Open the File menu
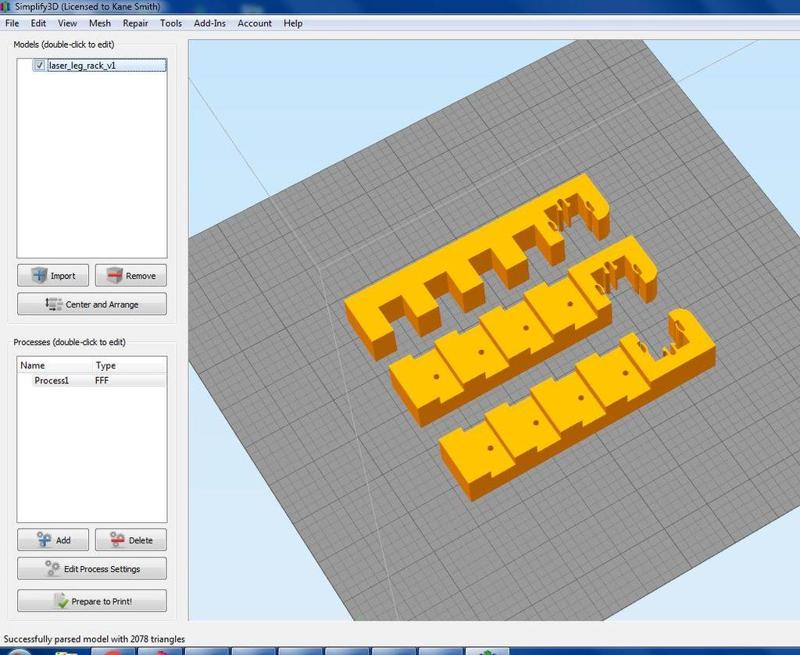Image resolution: width=800 pixels, height=655 pixels. click(12, 23)
